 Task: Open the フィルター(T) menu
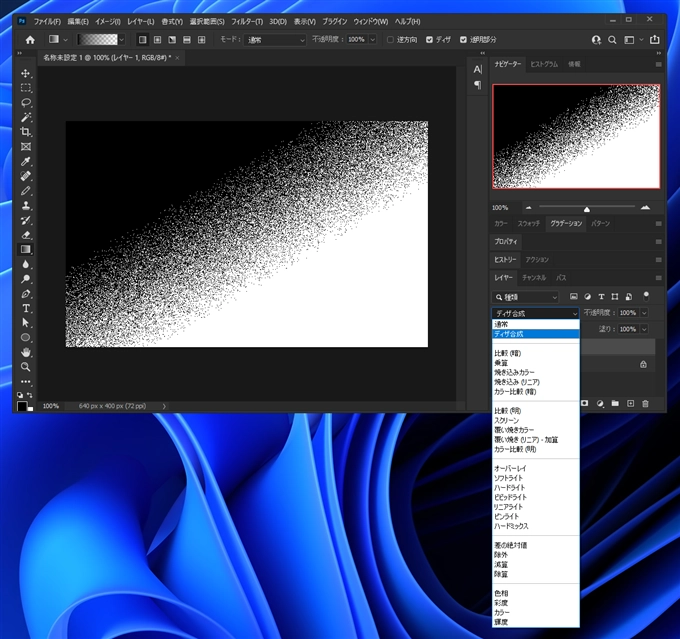coord(246,21)
